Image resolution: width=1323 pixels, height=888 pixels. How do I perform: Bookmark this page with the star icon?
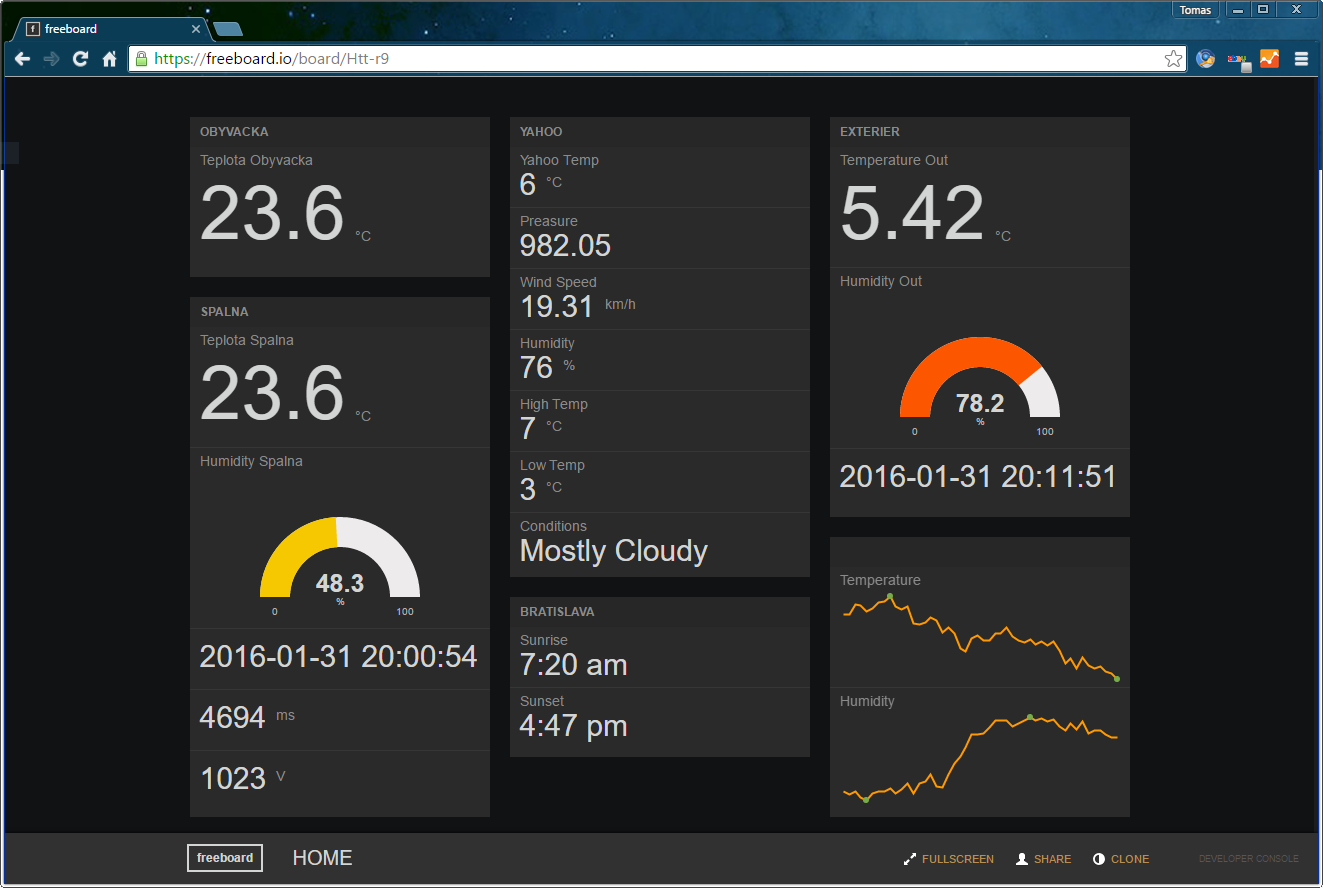[x=1173, y=59]
